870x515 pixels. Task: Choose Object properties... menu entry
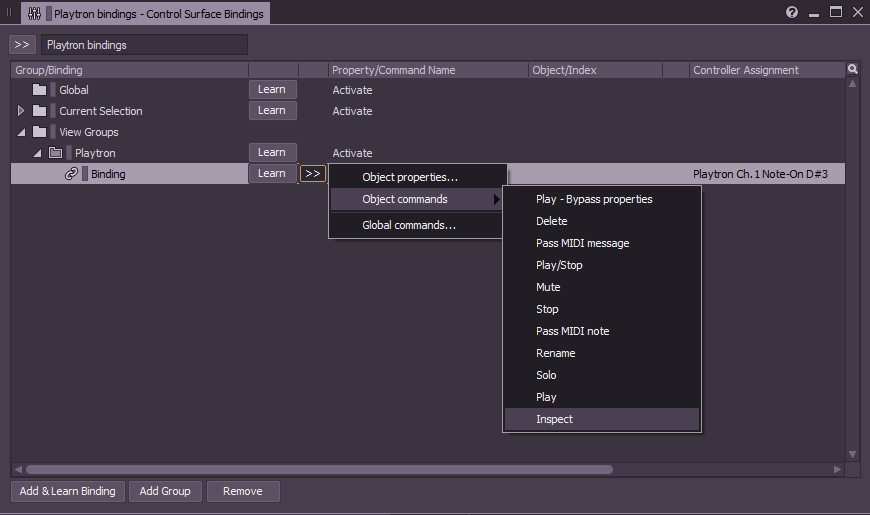pyautogui.click(x=410, y=177)
